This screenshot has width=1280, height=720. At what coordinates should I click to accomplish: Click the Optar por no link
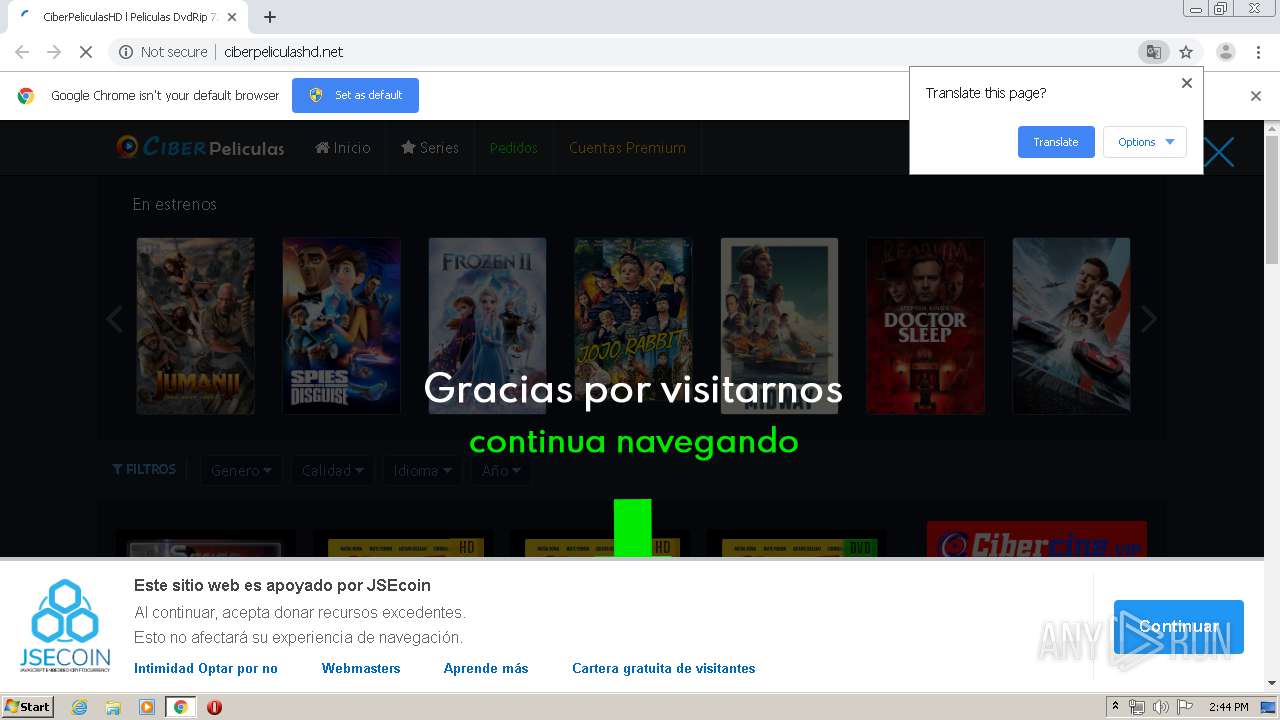[x=239, y=668]
